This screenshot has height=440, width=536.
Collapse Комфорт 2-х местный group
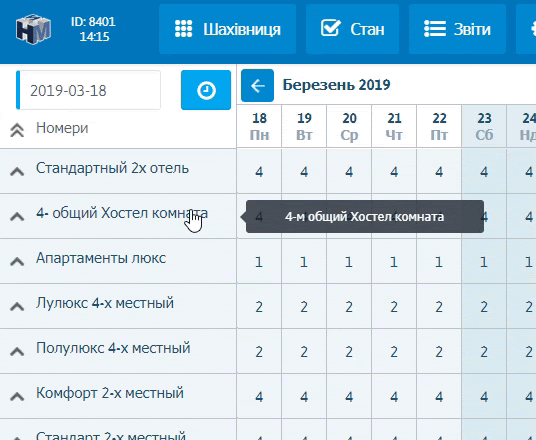click(x=17, y=396)
